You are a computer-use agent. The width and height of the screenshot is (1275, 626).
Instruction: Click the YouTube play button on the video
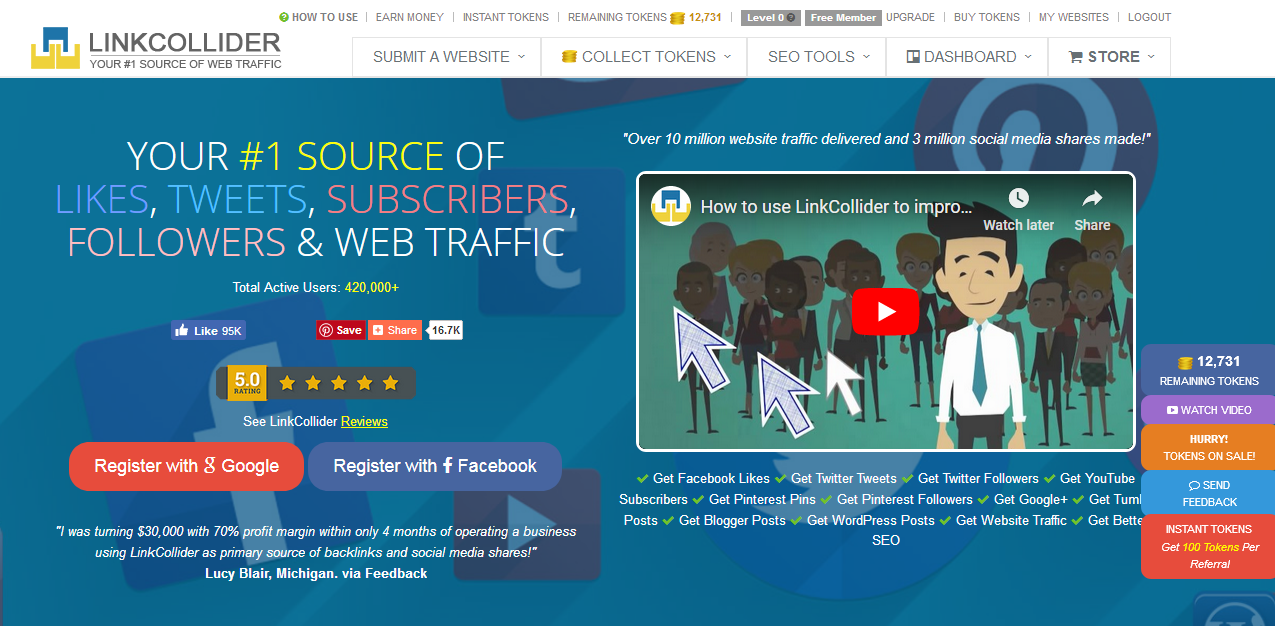pos(886,311)
